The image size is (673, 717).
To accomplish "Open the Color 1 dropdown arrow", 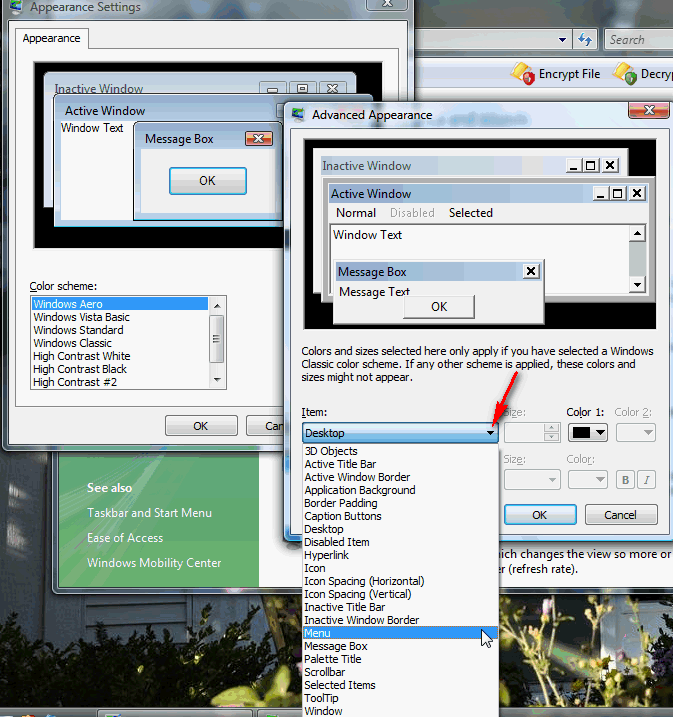I will (600, 432).
